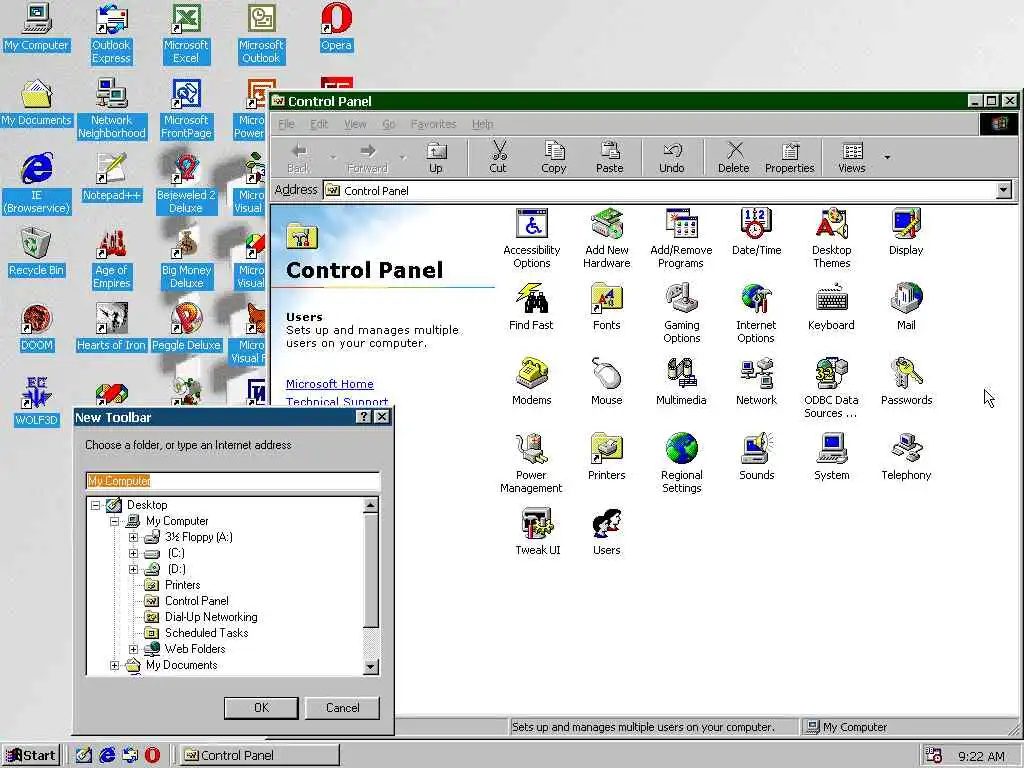Collapse the Desktop tree node

(x=95, y=505)
